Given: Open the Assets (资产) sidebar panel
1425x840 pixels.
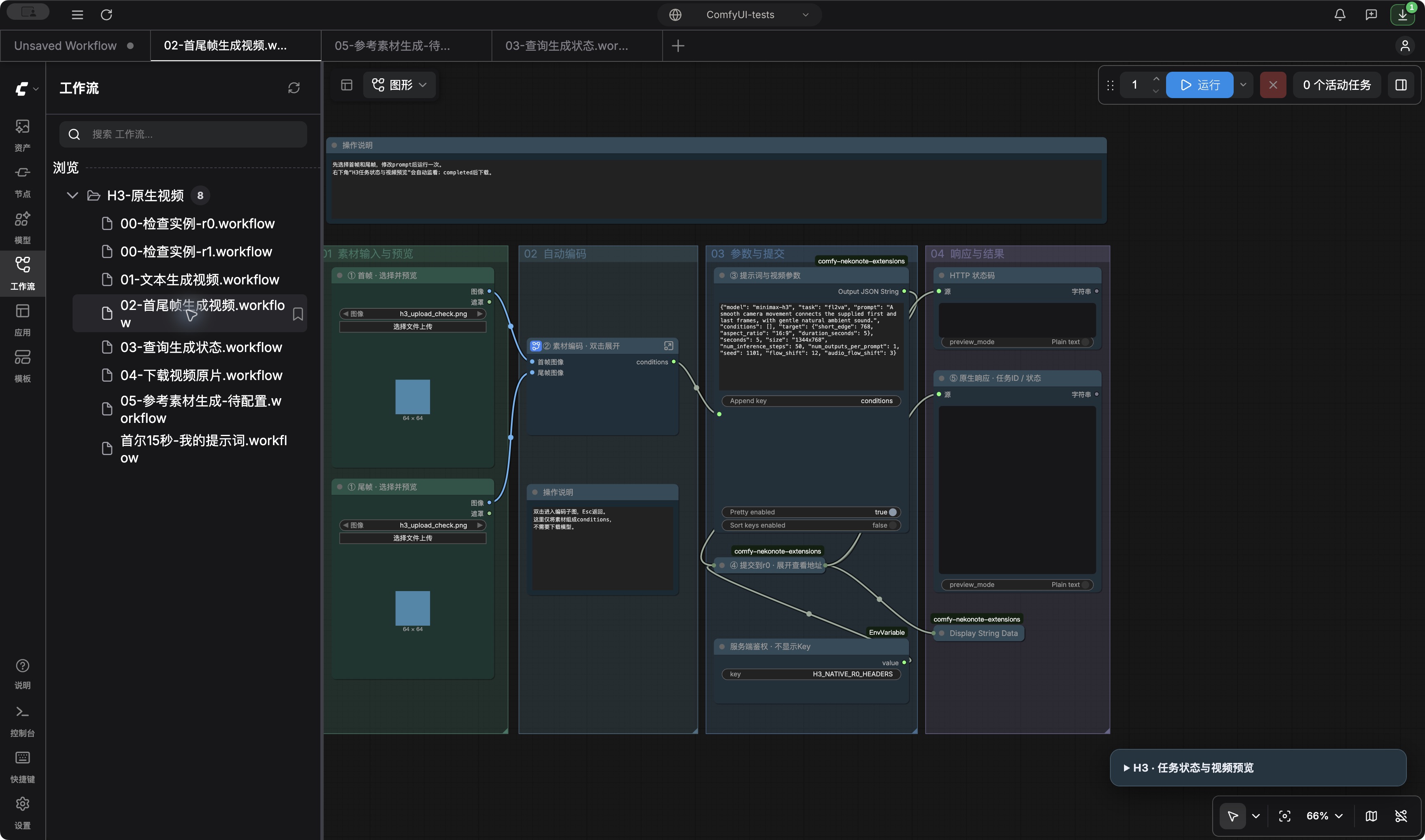Looking at the screenshot, I should 23,134.
